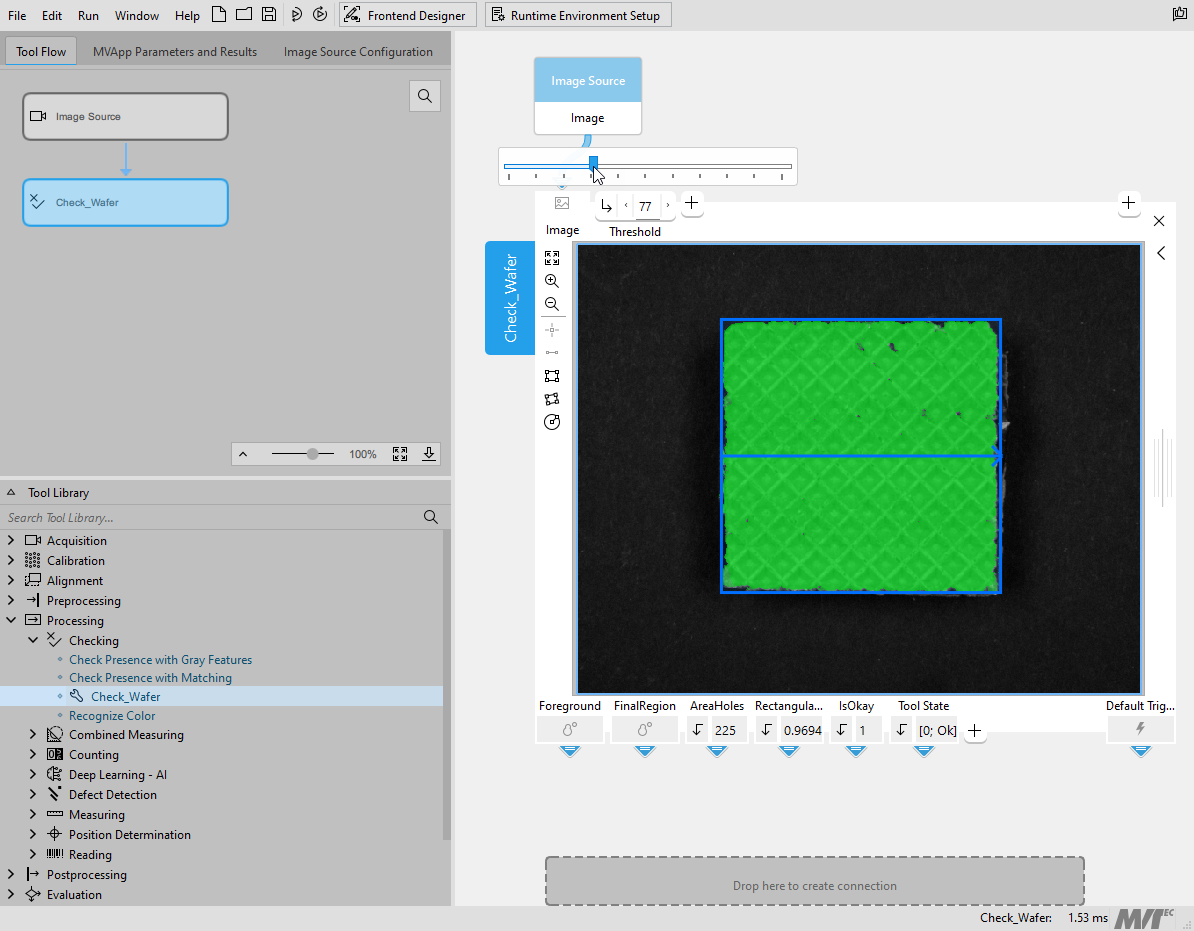Viewport: 1194px width, 931px height.
Task: Click the Threshold slider handle
Action: click(593, 163)
